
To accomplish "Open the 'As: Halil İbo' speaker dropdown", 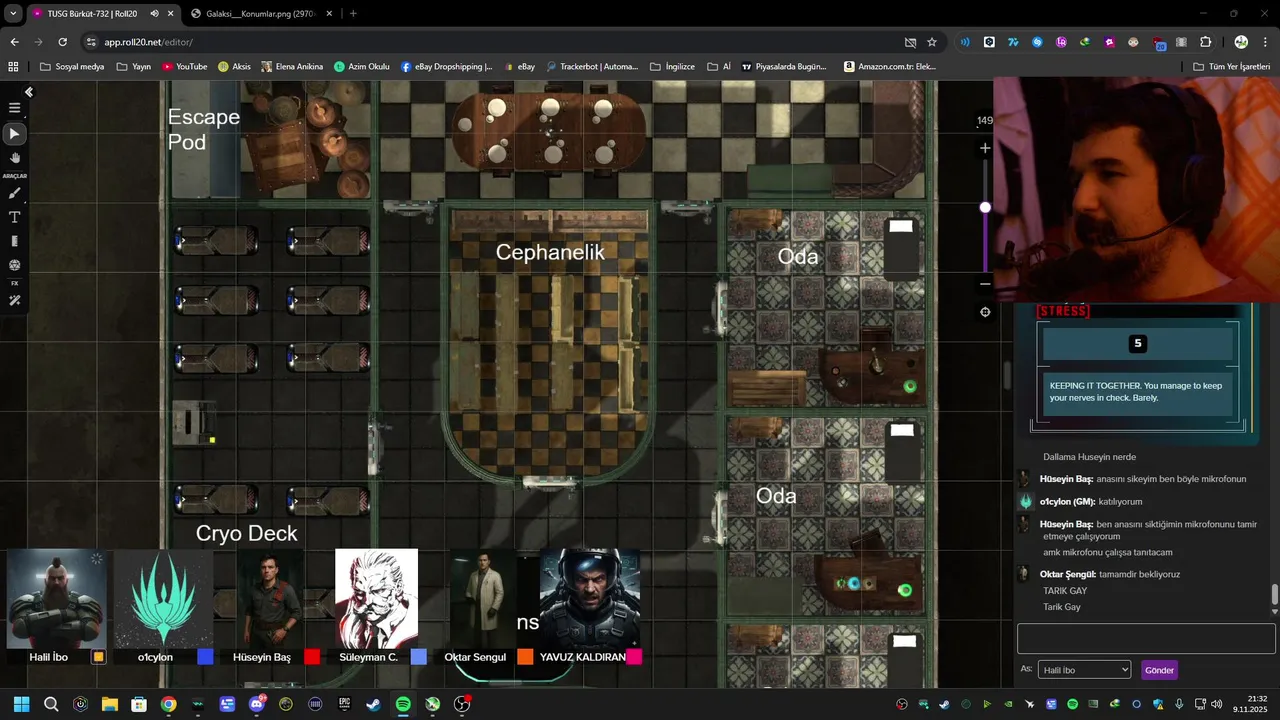I will (x=1084, y=670).
